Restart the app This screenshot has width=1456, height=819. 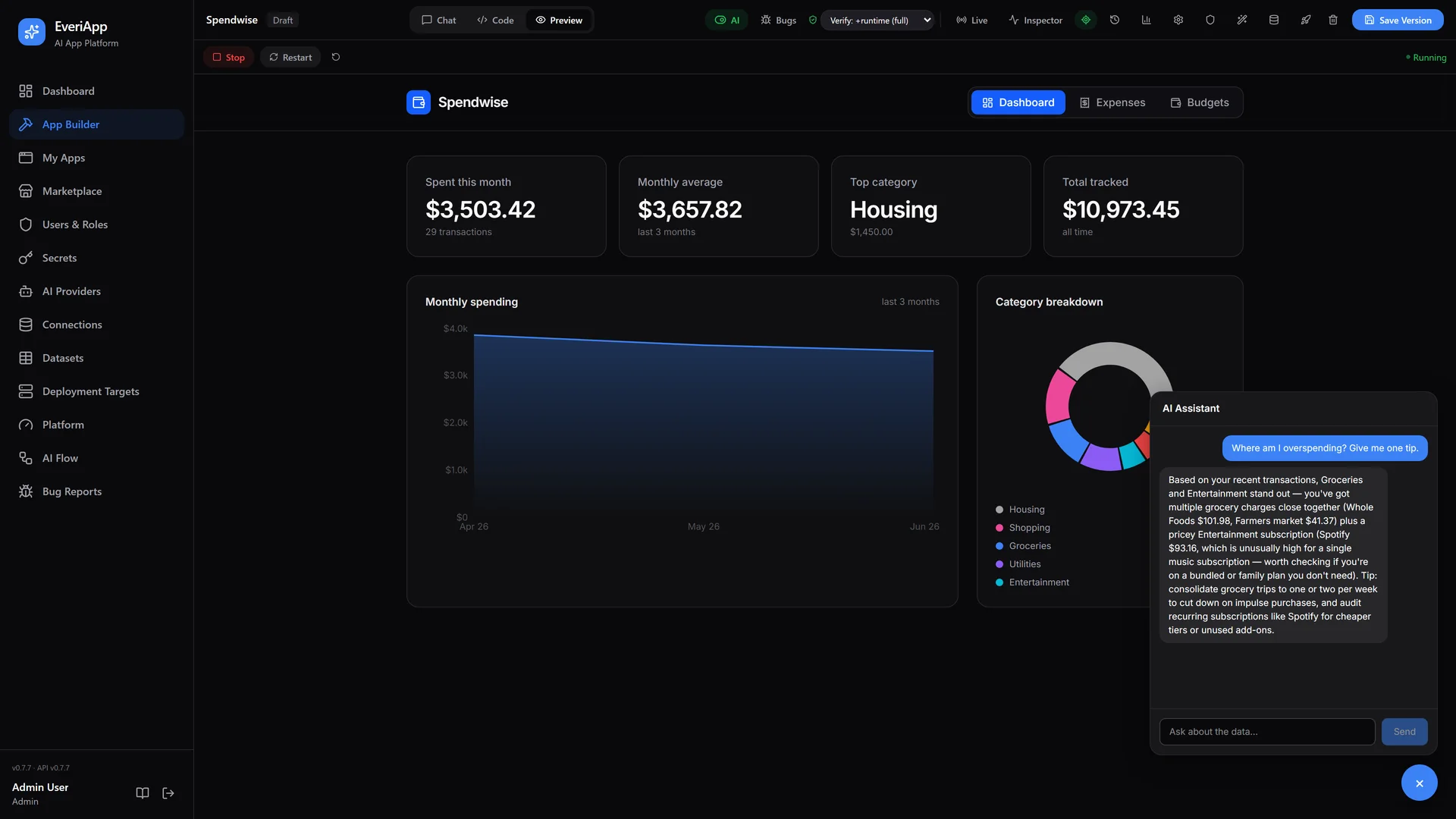pyautogui.click(x=290, y=57)
